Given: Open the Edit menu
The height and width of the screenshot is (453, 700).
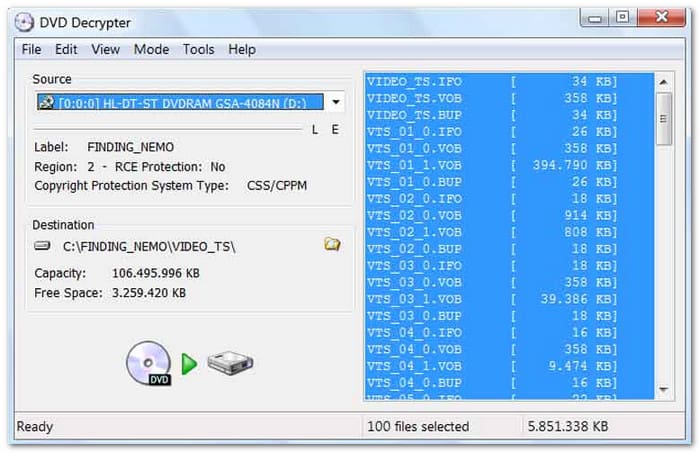Looking at the screenshot, I should pos(66,49).
